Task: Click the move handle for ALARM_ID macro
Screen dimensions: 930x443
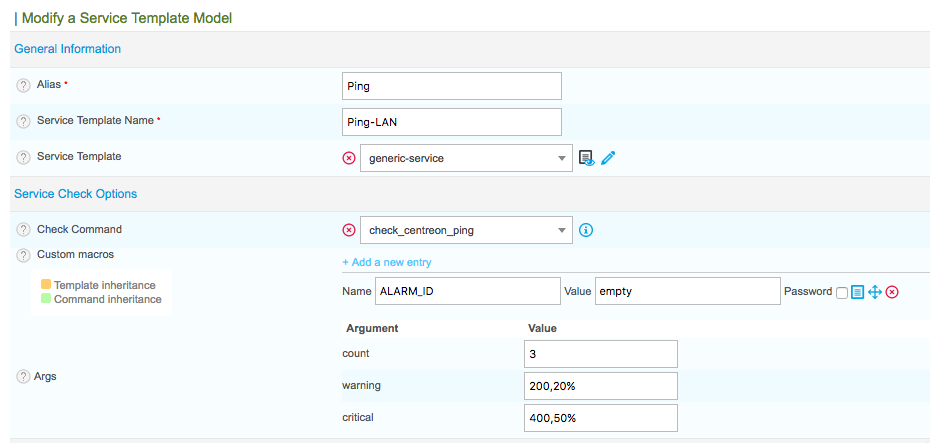Action: pos(874,292)
